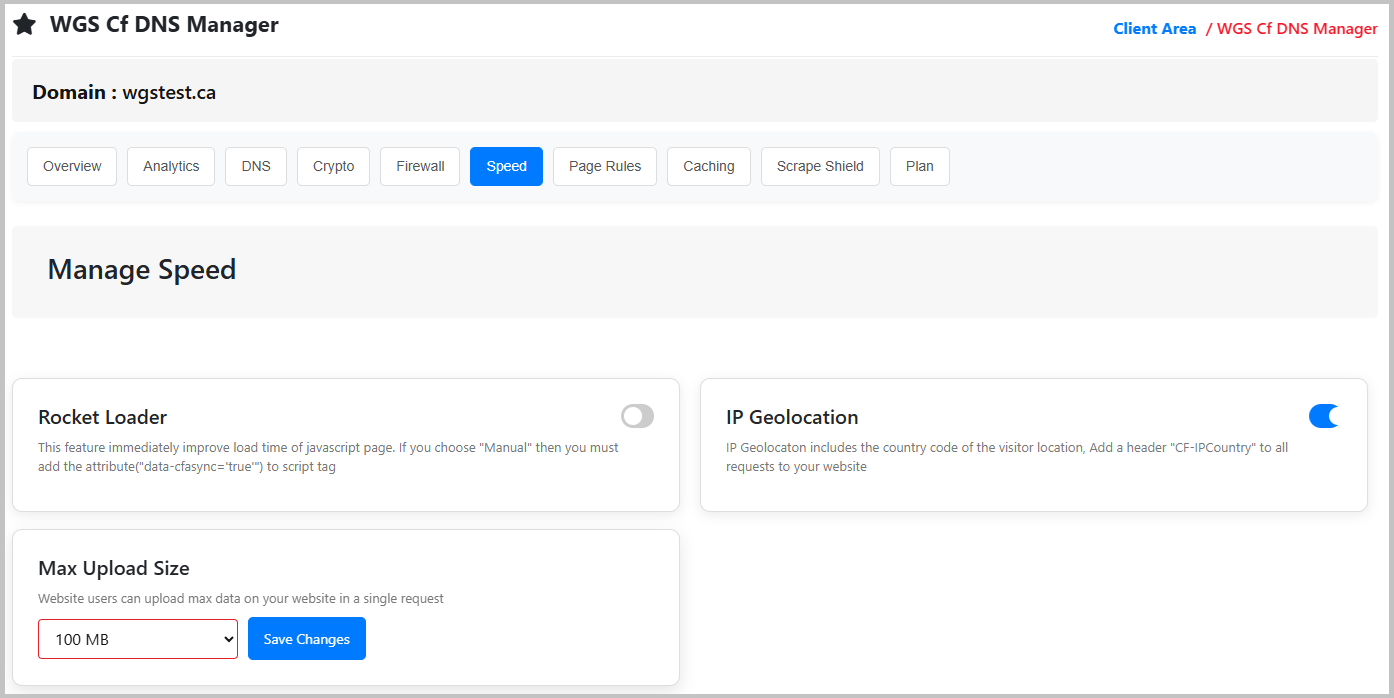View the Plan tab
This screenshot has height=698, width=1394.
tap(919, 166)
